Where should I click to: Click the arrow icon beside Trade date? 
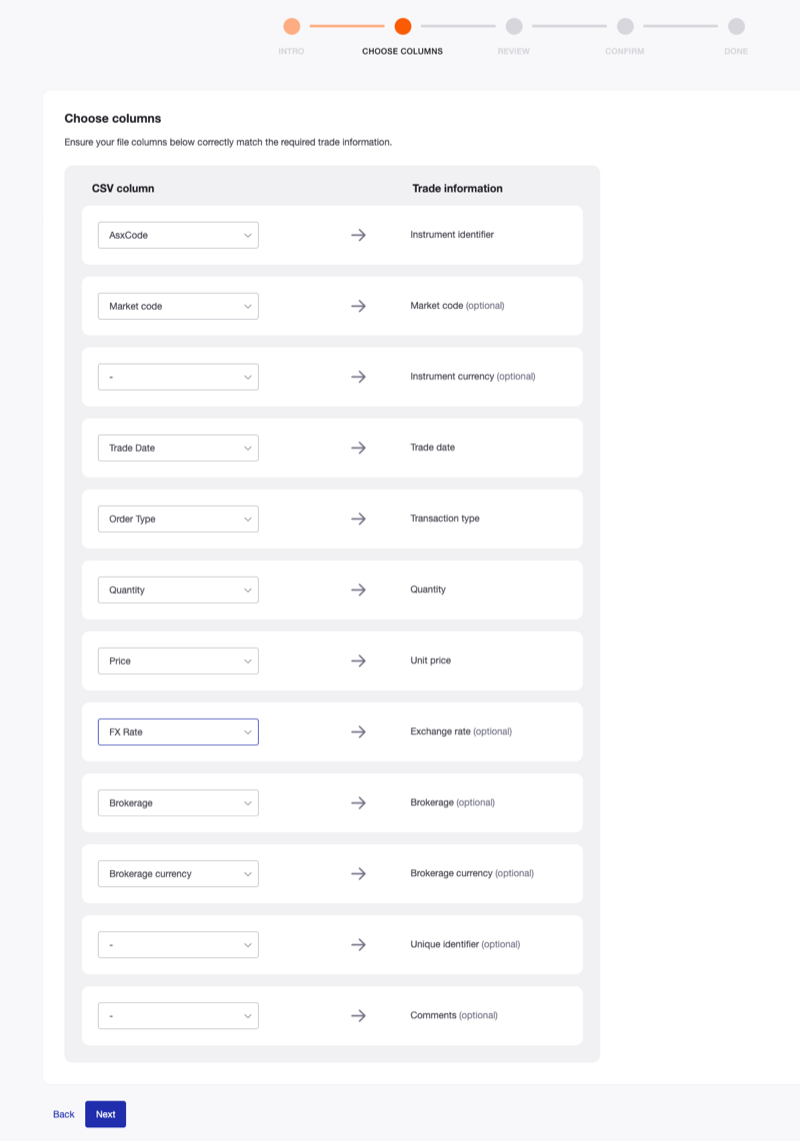coord(358,448)
